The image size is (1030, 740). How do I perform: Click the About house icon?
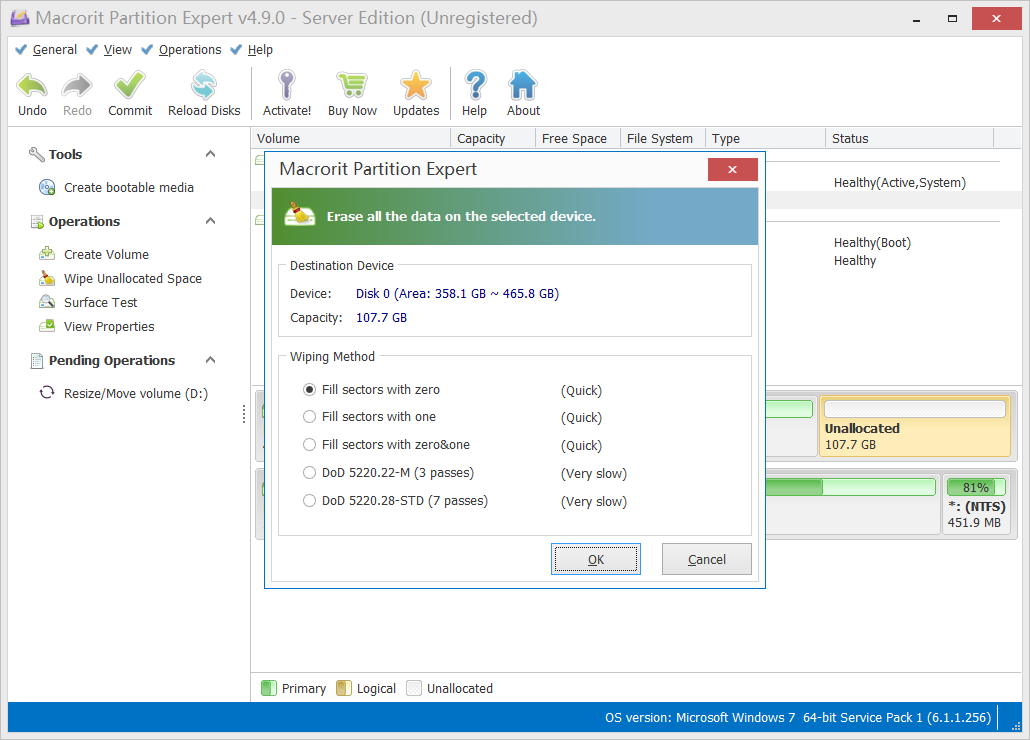click(523, 85)
